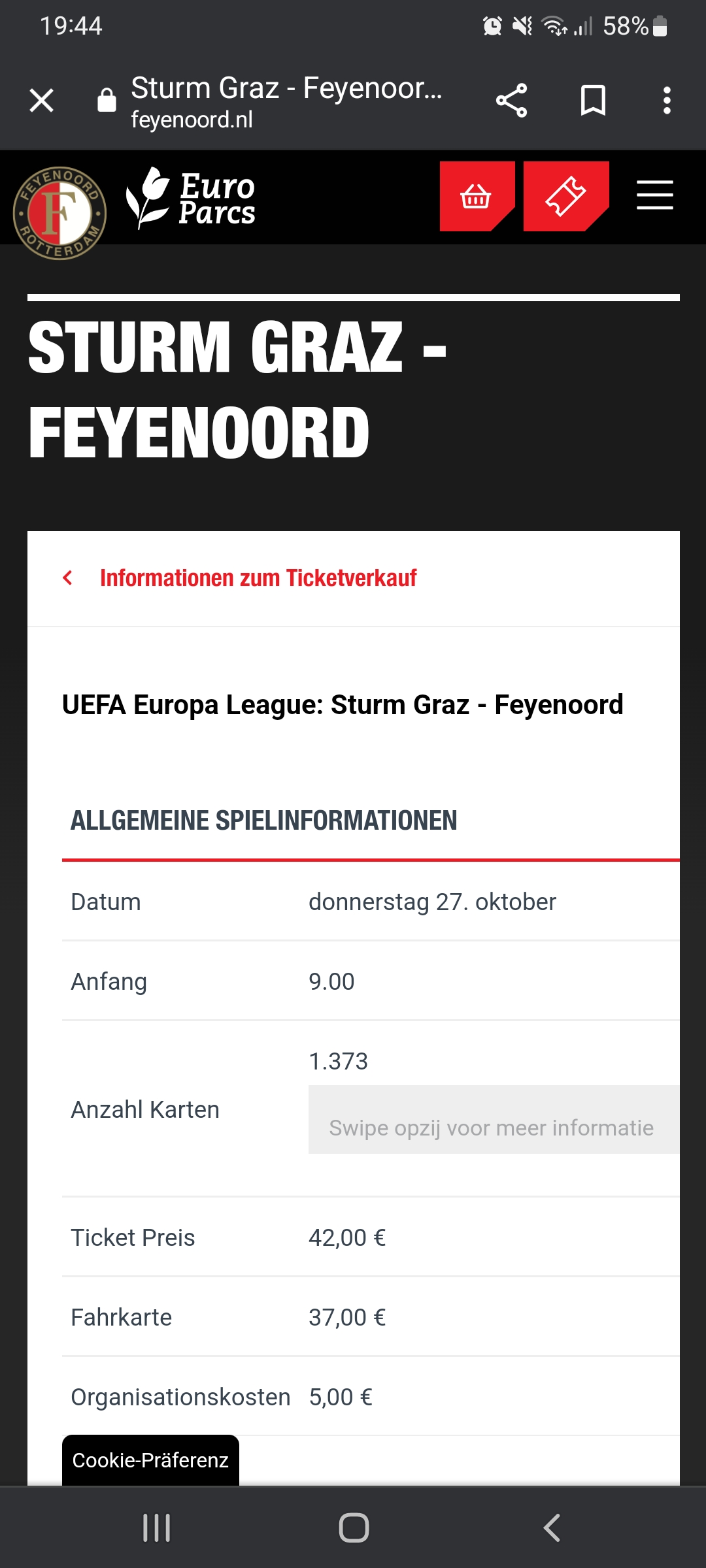Tap the swipe hint info box
The width and height of the screenshot is (706, 1568).
pos(494,1119)
